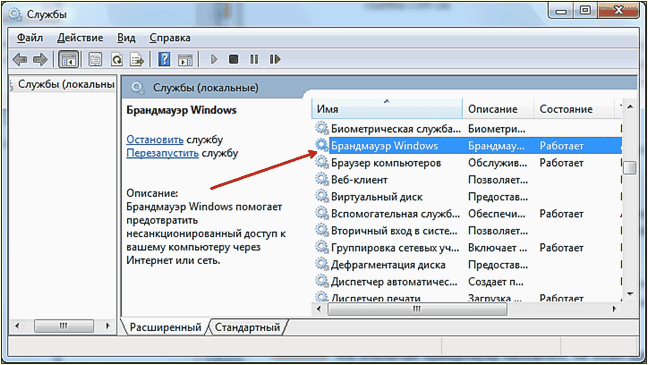Click the Остановить service link

(155, 140)
